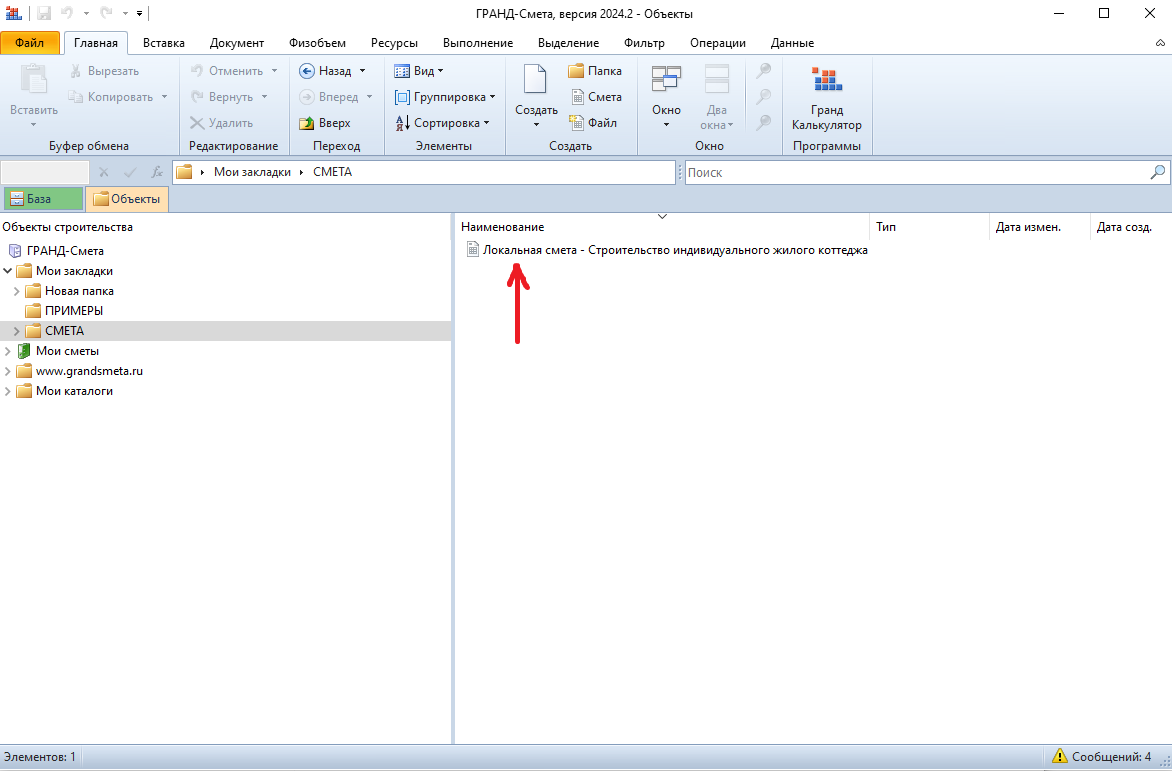Open the Группировка dropdown
The height and width of the screenshot is (771, 1172).
tap(445, 97)
